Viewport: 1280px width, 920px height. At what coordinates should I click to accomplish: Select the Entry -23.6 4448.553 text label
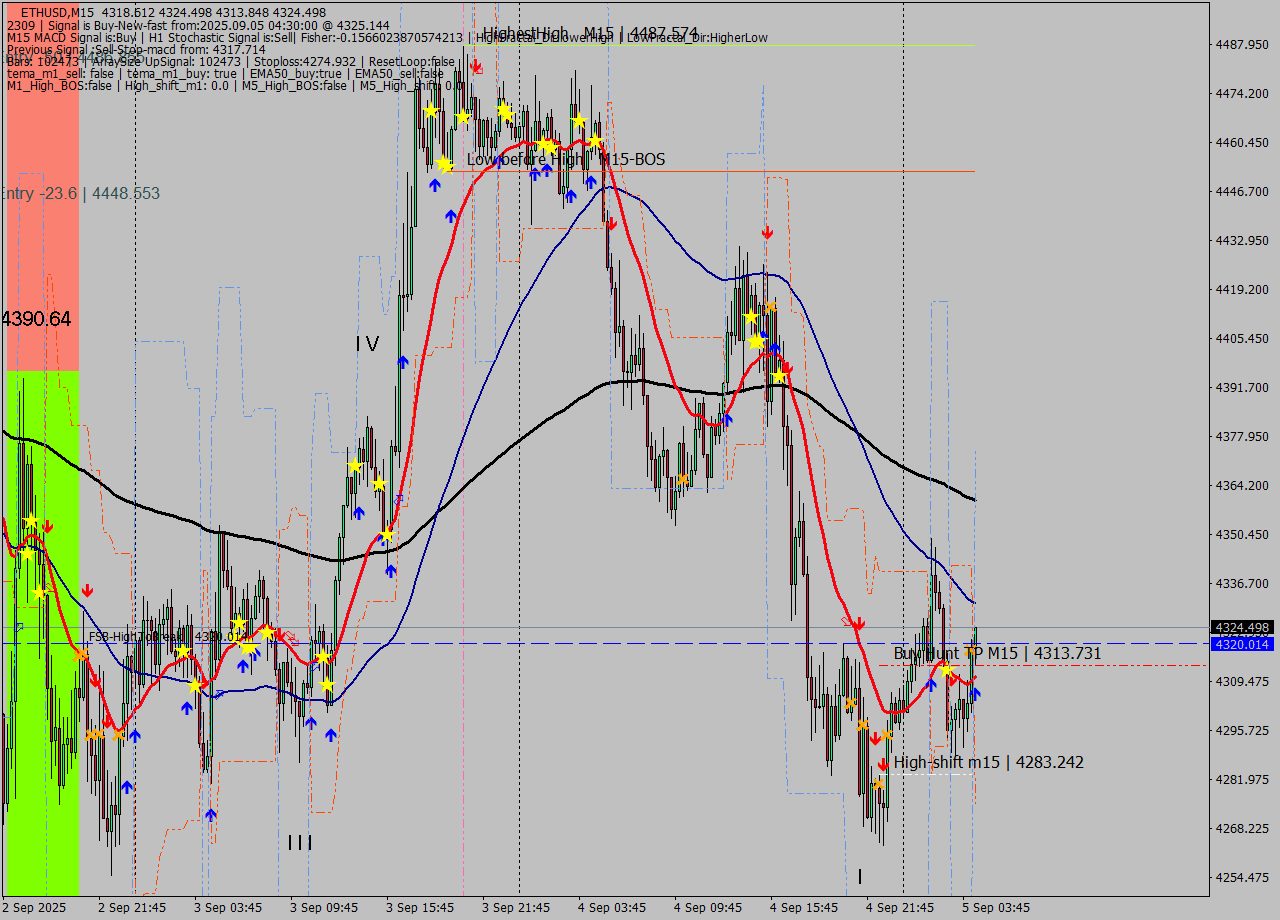(x=80, y=193)
